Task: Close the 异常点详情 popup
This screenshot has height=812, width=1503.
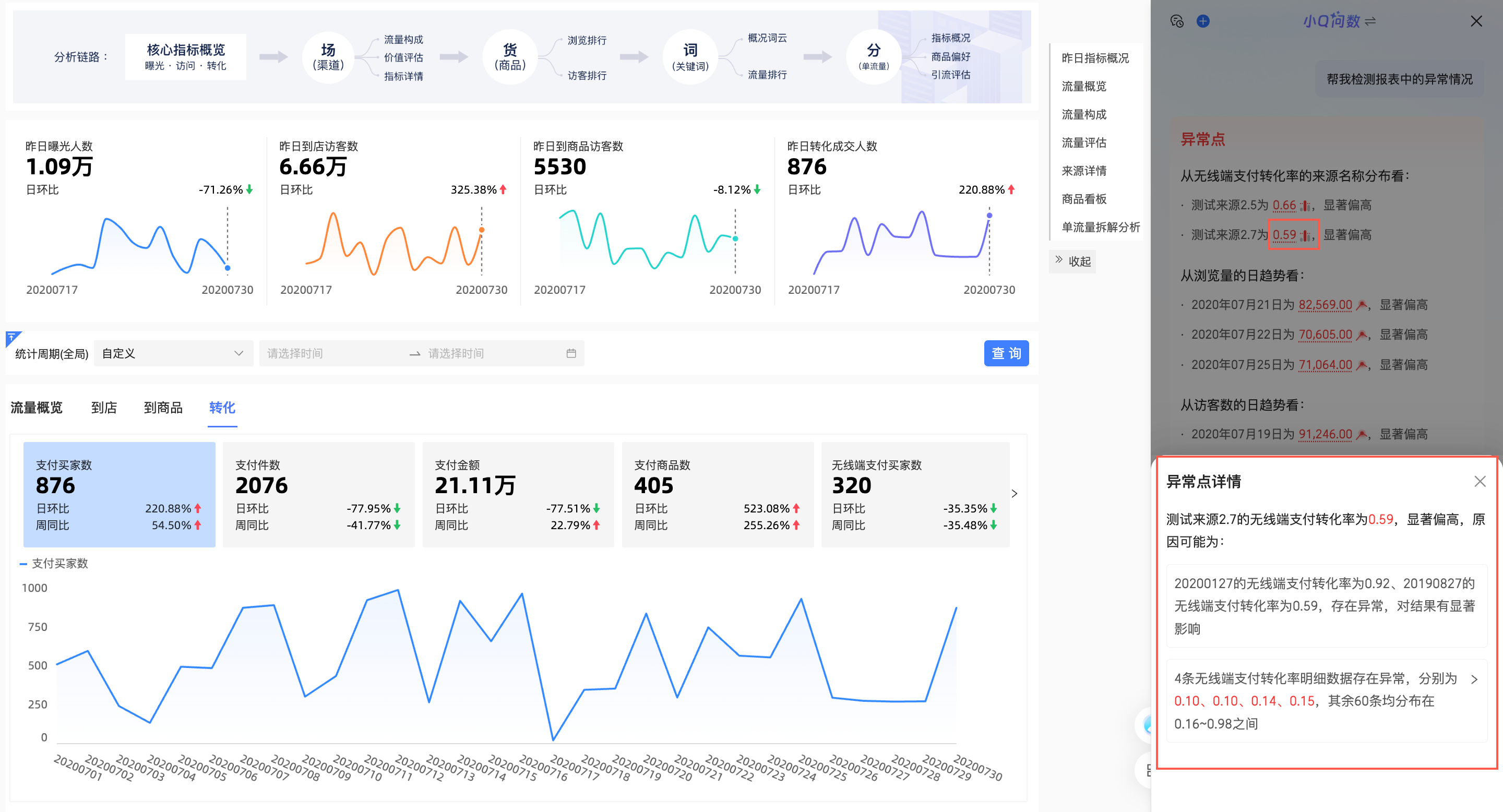Action: tap(1479, 481)
